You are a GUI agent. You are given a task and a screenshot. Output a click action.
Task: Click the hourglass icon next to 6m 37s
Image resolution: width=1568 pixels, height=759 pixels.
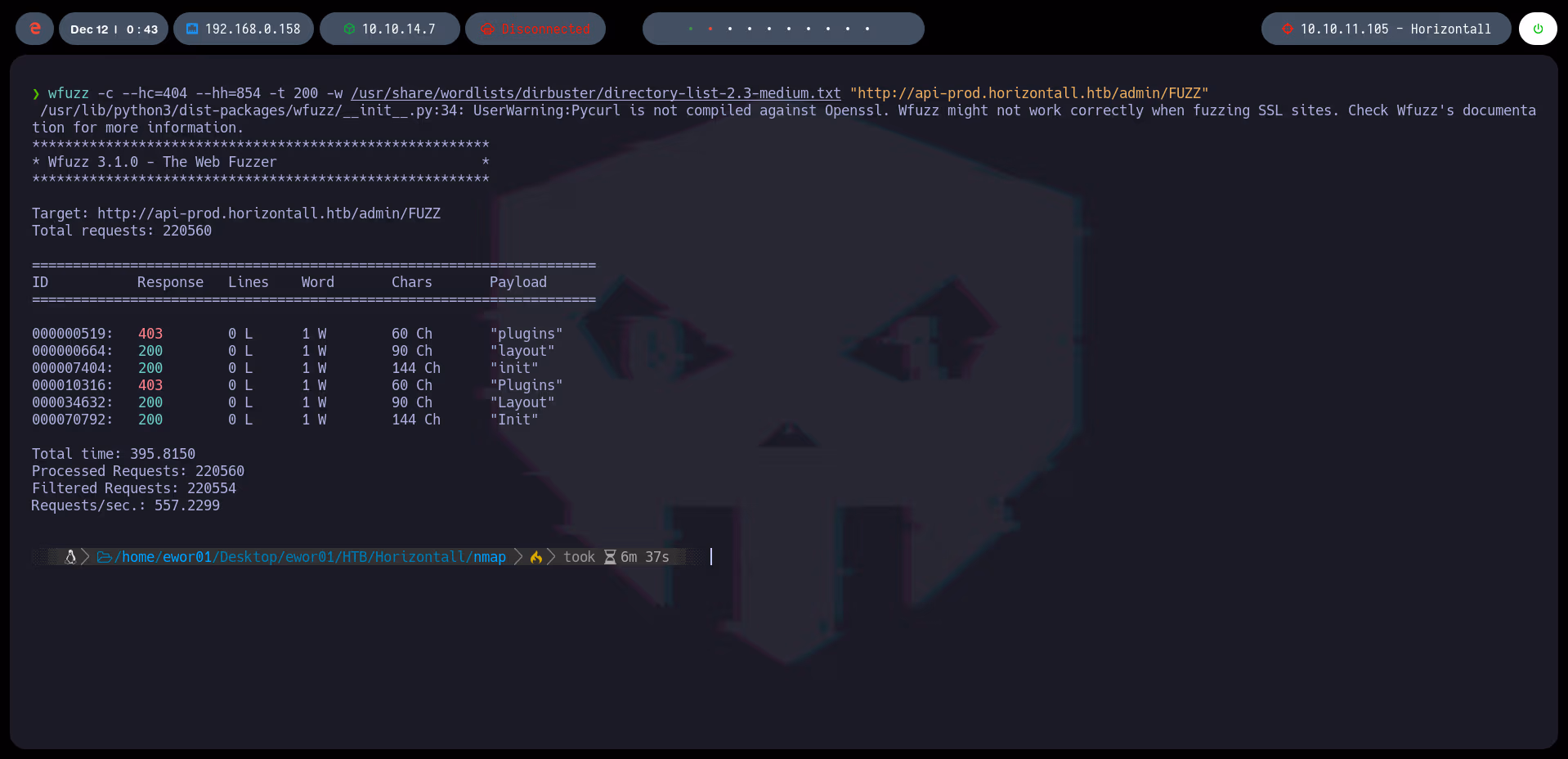[609, 557]
